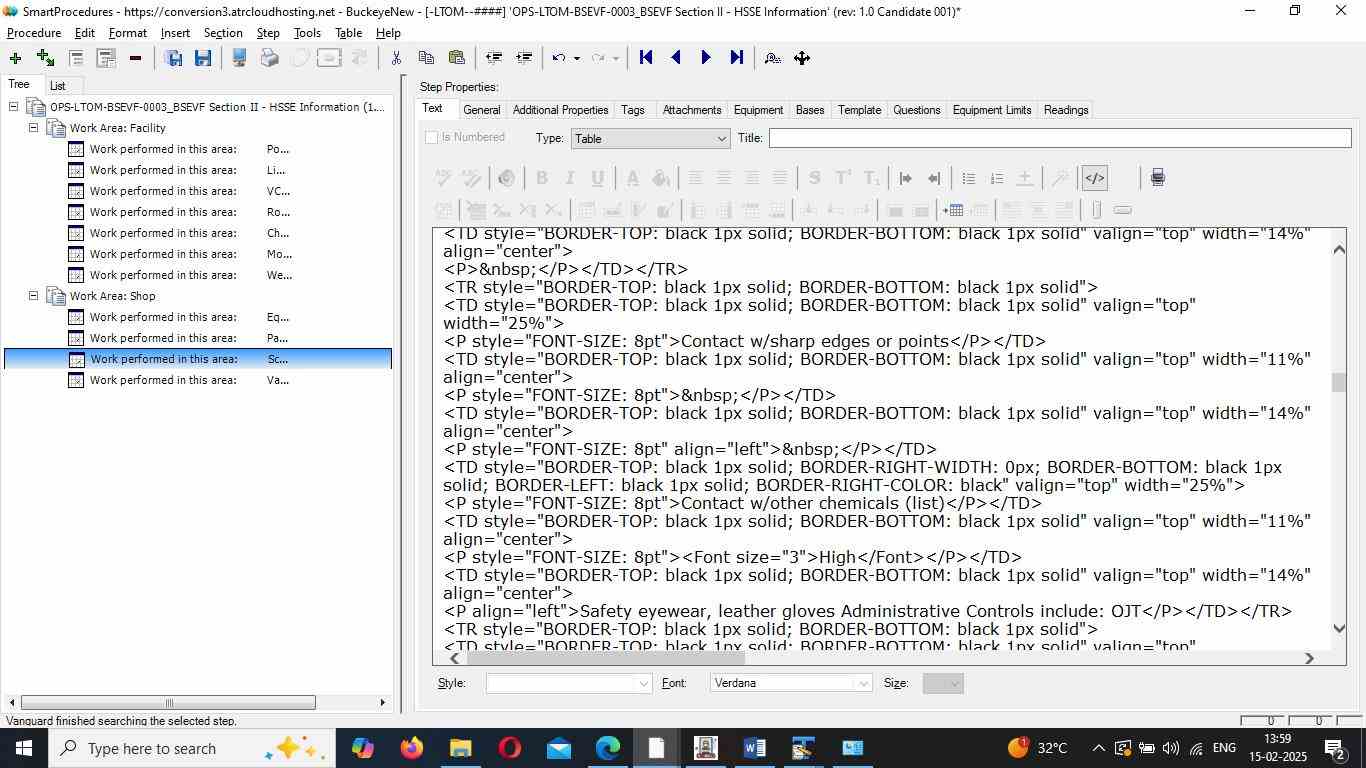This screenshot has width=1366, height=768.
Task: Click the red minus Delete Step icon
Action: coord(135,58)
